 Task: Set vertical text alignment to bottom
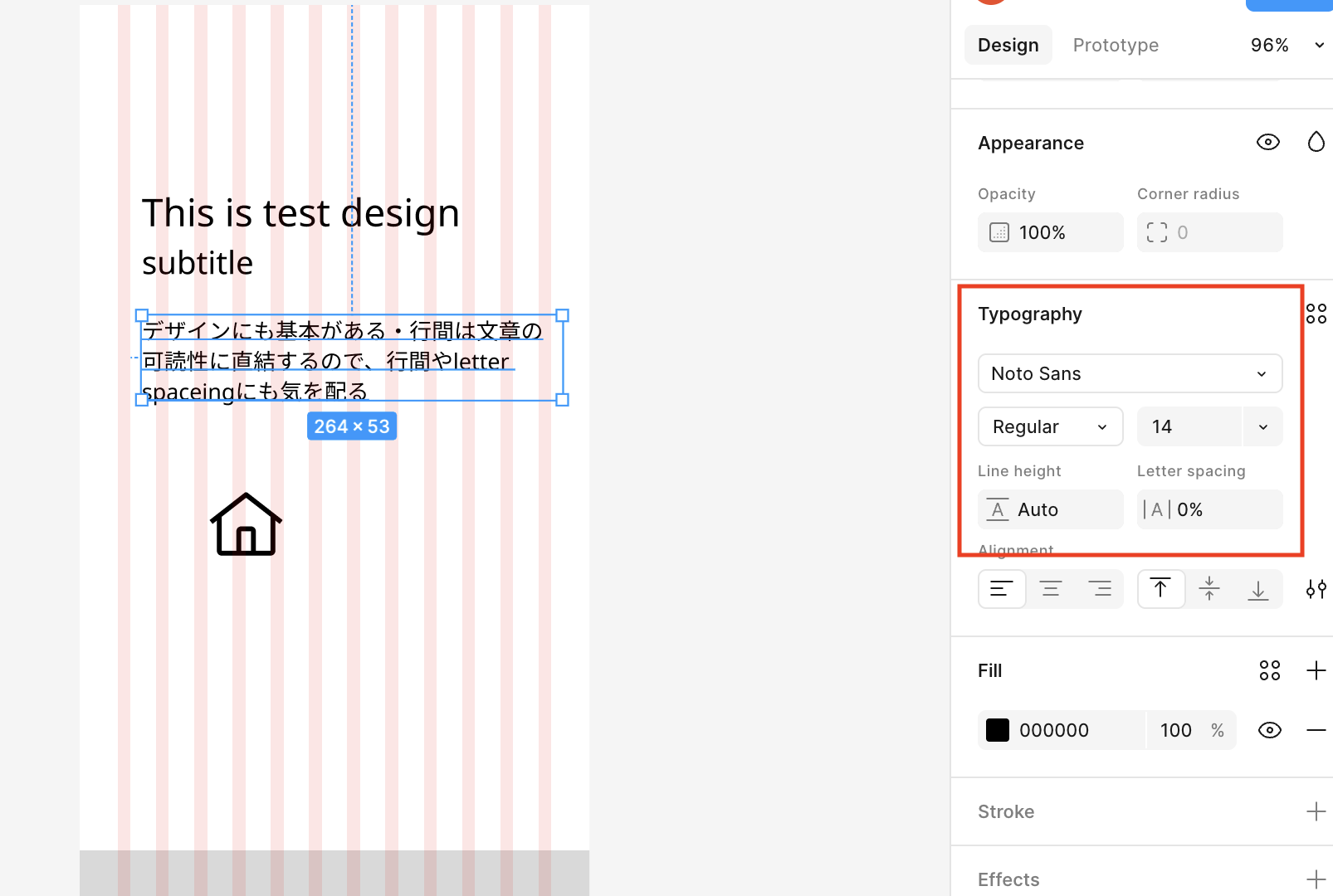tap(1258, 589)
